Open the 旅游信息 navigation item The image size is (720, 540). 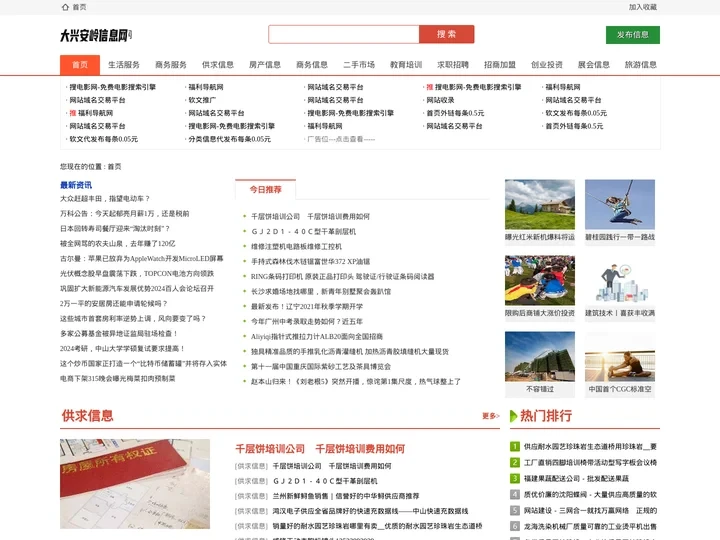(x=641, y=65)
